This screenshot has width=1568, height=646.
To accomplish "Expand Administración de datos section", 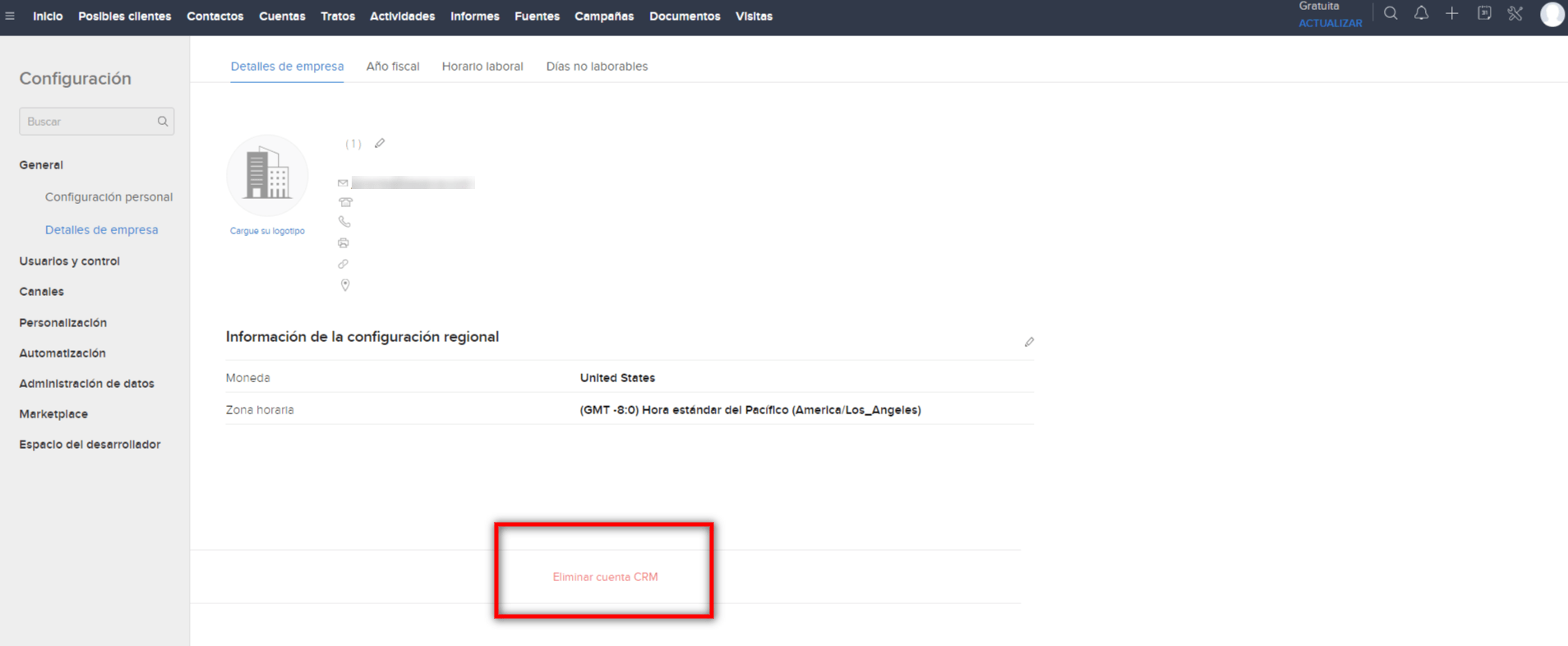I will pyautogui.click(x=86, y=384).
